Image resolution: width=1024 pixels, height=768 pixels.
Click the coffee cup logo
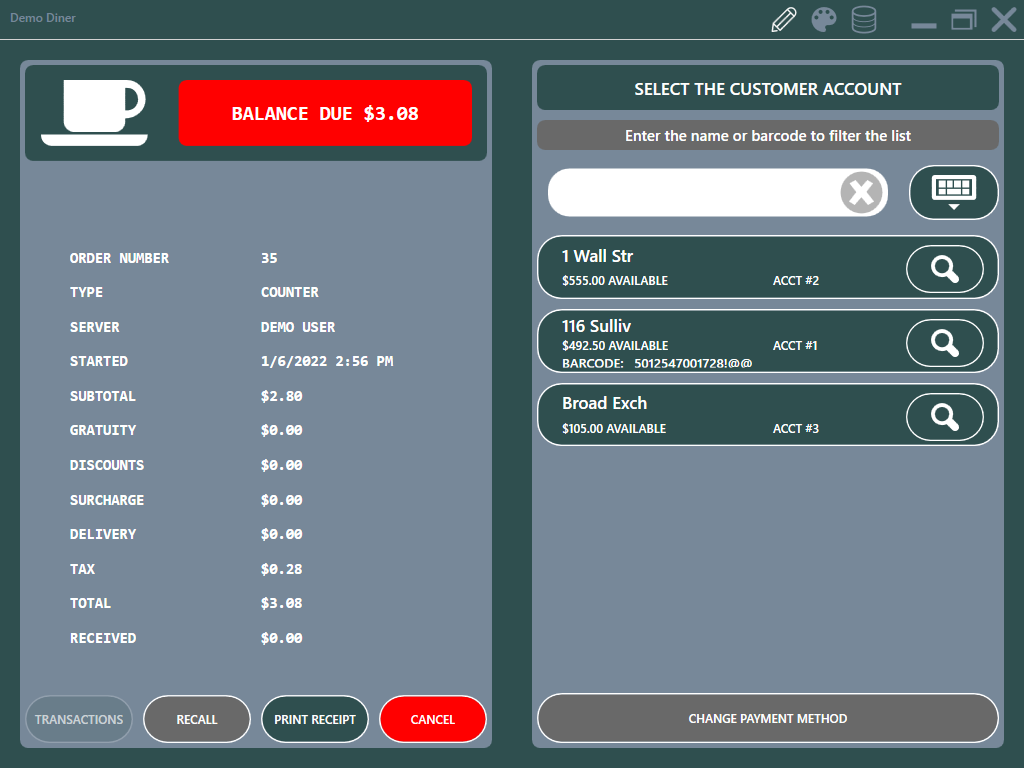pyautogui.click(x=95, y=113)
